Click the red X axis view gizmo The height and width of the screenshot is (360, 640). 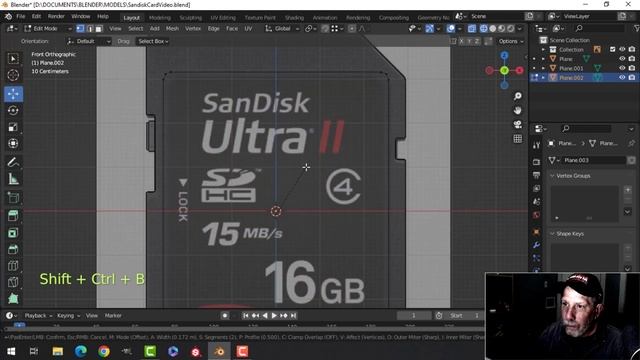(519, 70)
